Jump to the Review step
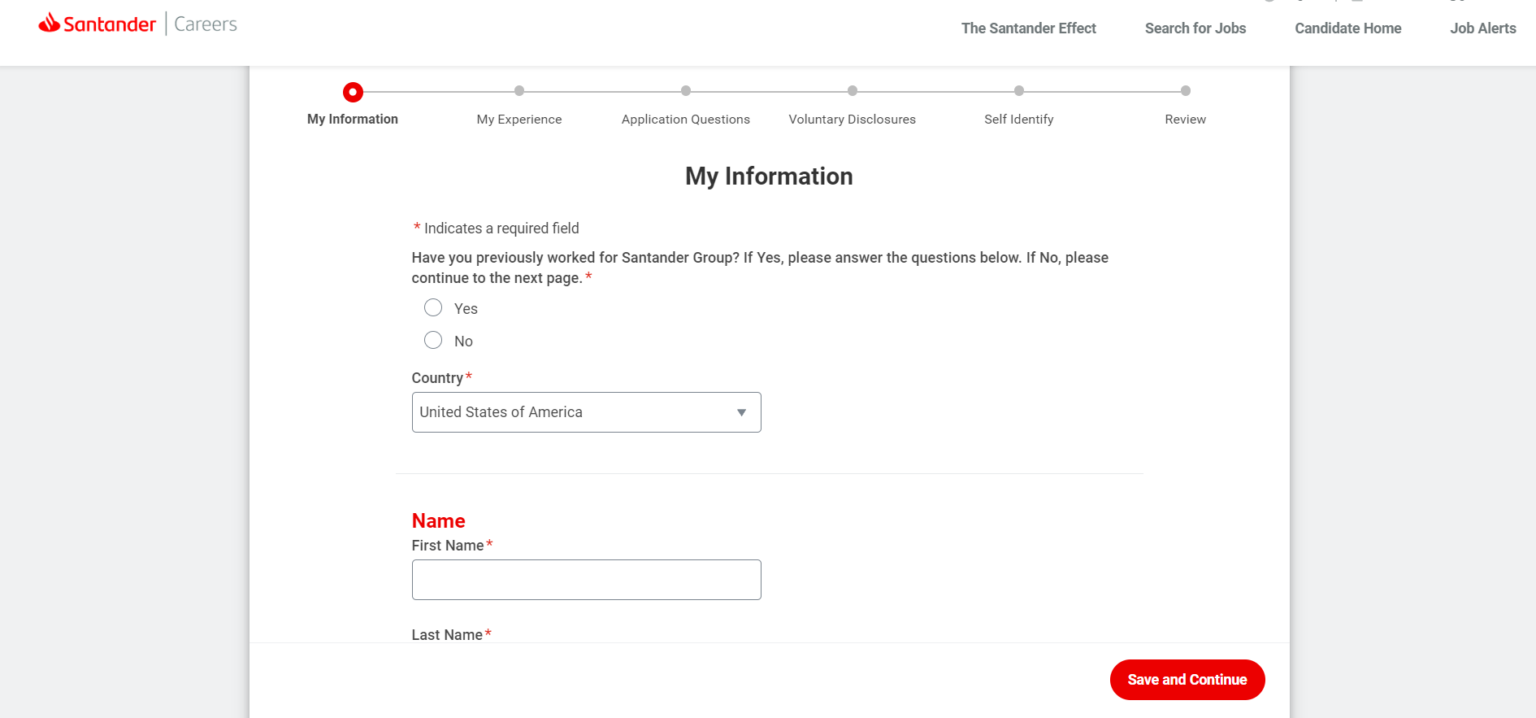1536x718 pixels. point(1185,119)
